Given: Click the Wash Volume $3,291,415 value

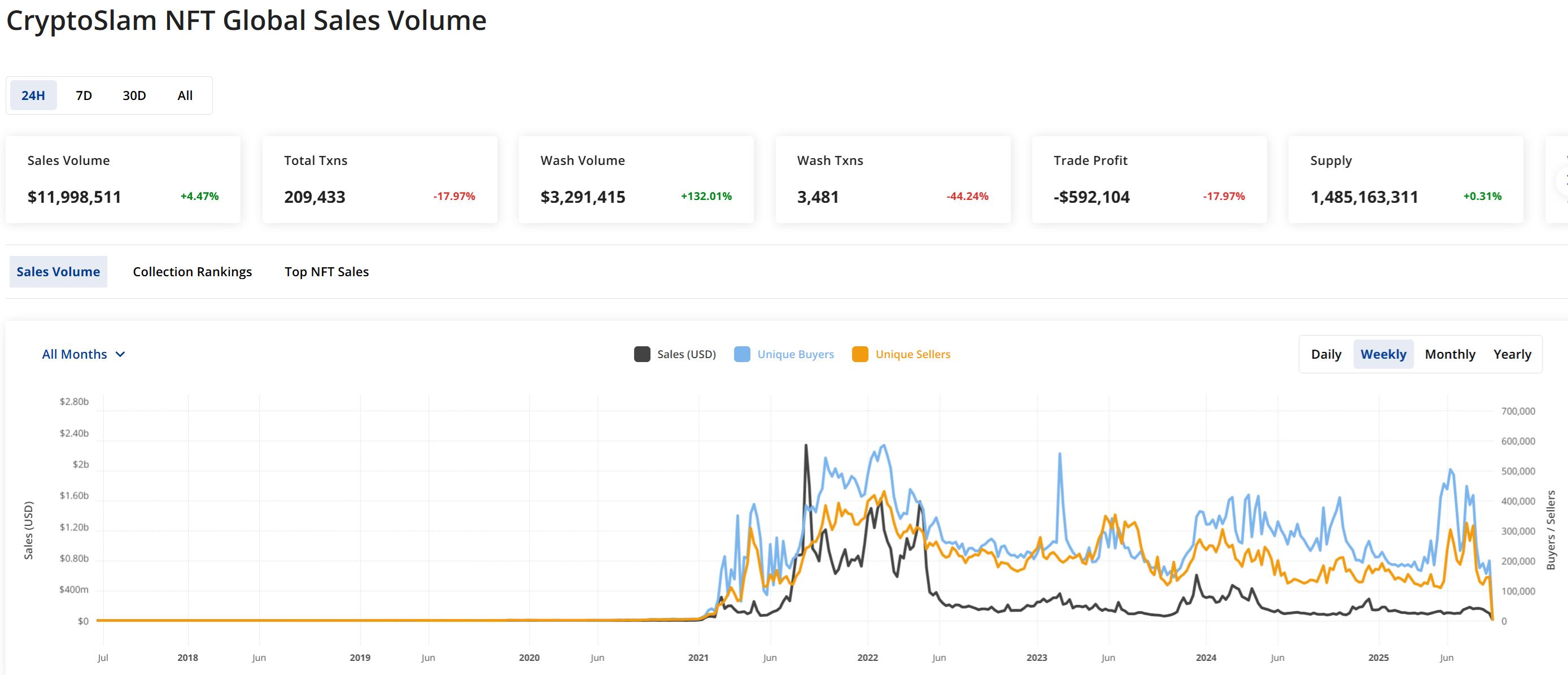Looking at the screenshot, I should point(583,197).
